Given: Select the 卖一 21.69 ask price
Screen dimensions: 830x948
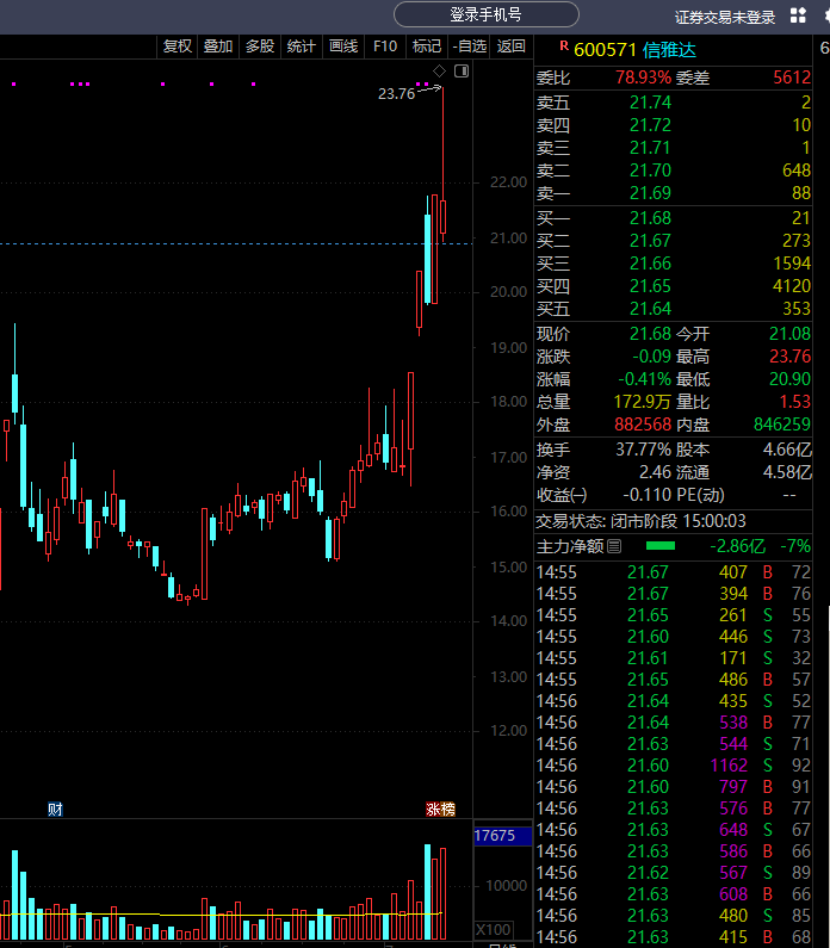Looking at the screenshot, I should coord(650,193).
